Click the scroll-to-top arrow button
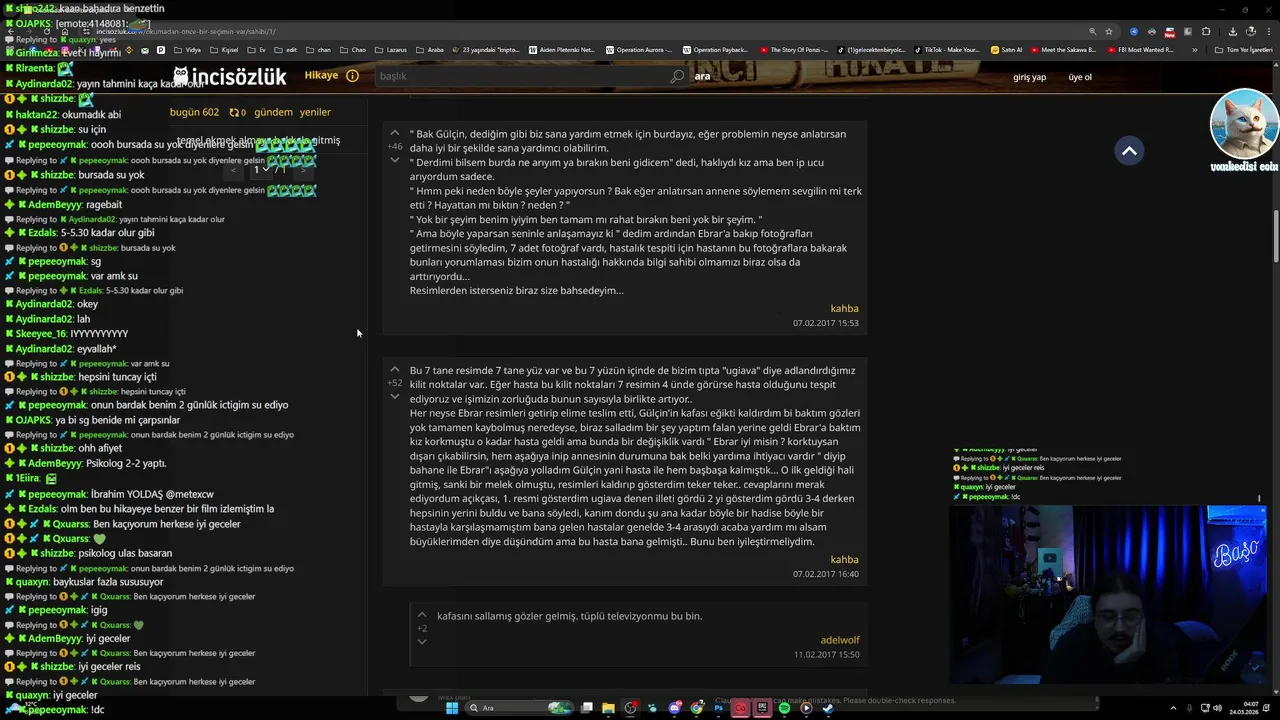 point(1129,151)
